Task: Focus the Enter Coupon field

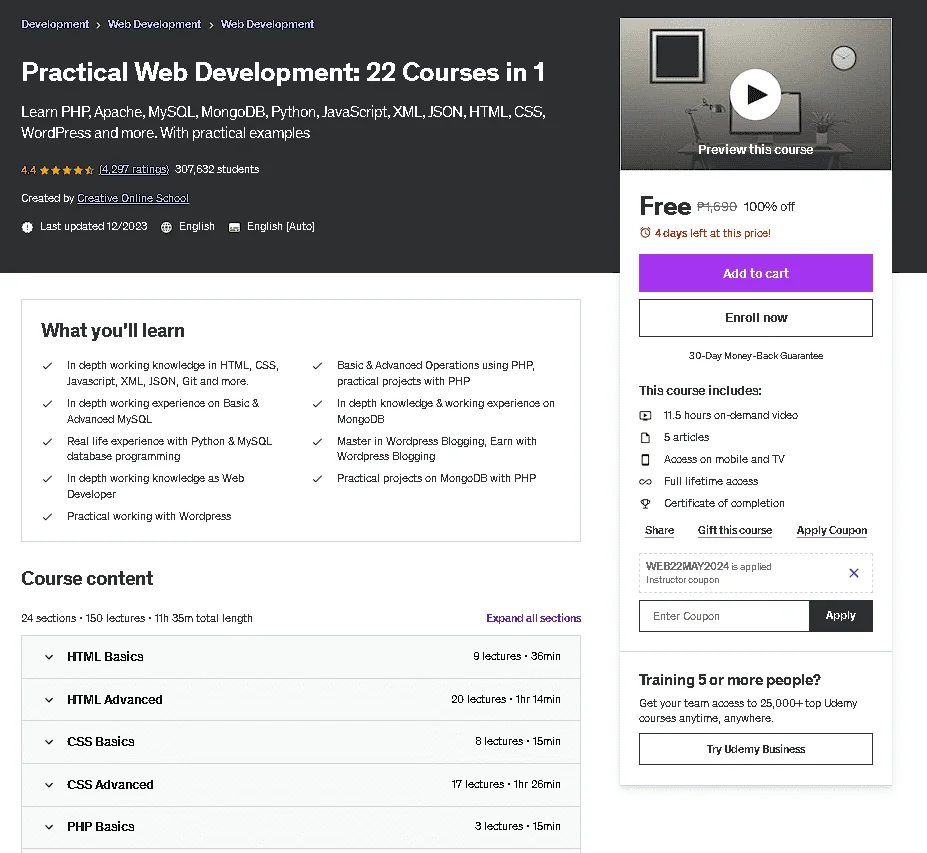Action: click(x=724, y=616)
